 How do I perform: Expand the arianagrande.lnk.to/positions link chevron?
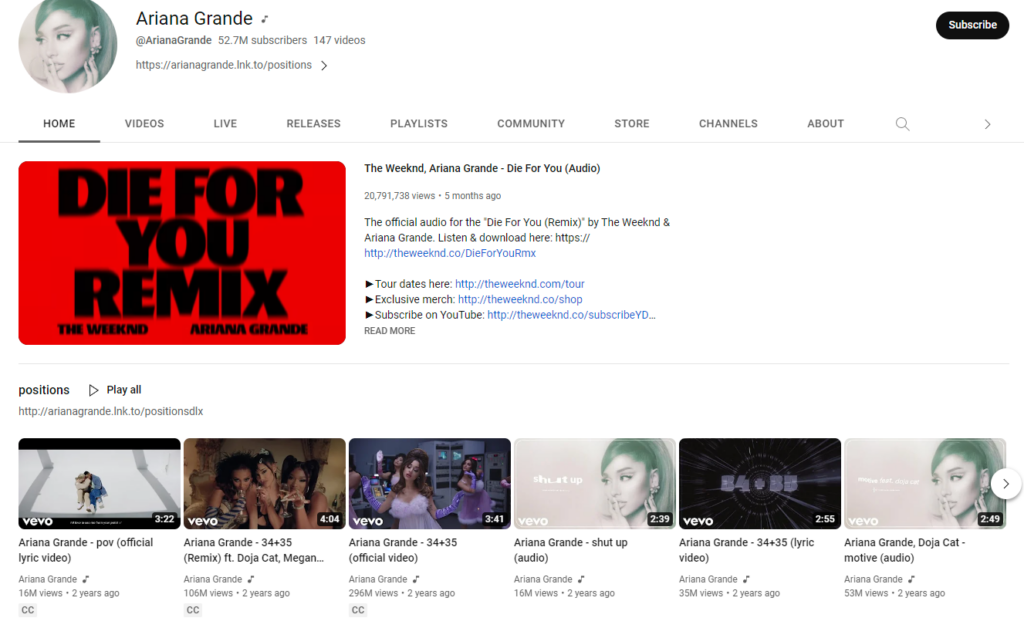[324, 65]
